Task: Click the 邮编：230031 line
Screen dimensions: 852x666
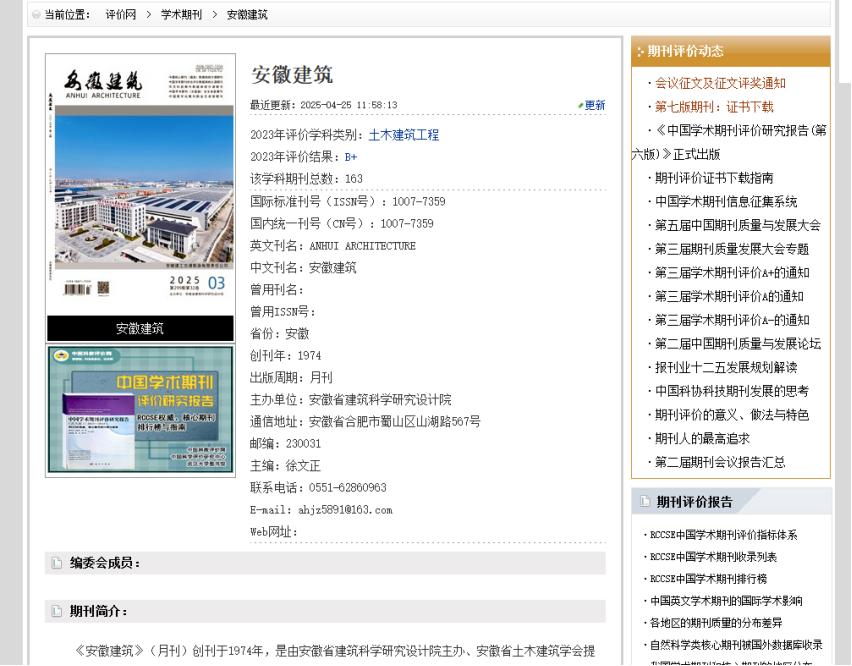Action: tap(286, 444)
